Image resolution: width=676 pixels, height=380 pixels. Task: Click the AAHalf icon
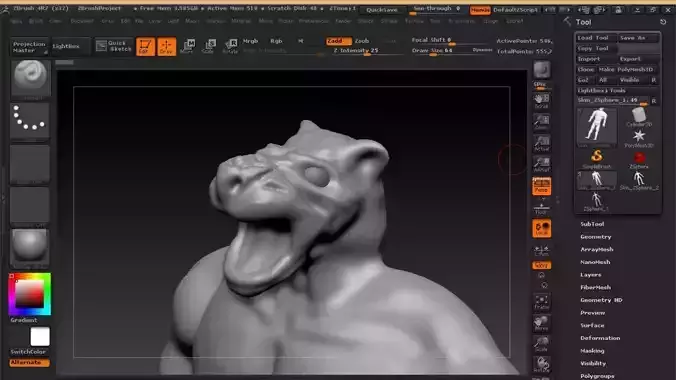click(x=541, y=164)
